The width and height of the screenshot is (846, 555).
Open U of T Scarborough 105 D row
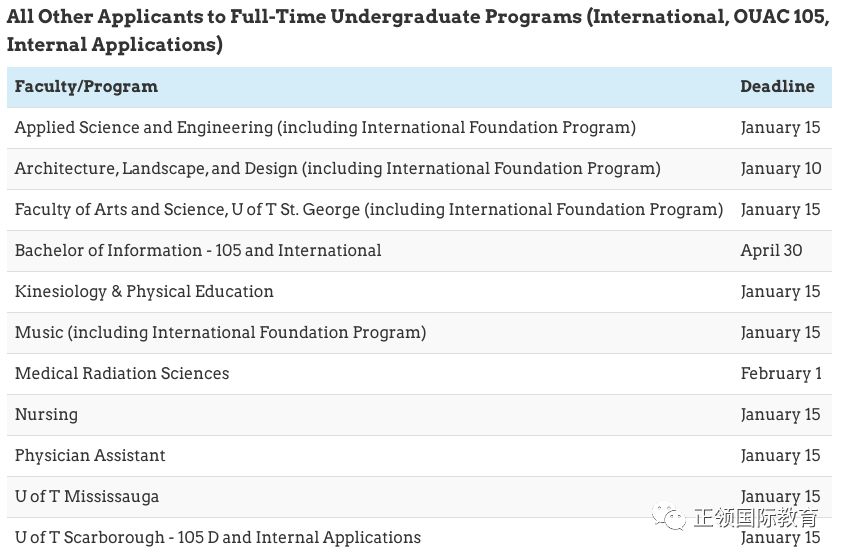419,537
